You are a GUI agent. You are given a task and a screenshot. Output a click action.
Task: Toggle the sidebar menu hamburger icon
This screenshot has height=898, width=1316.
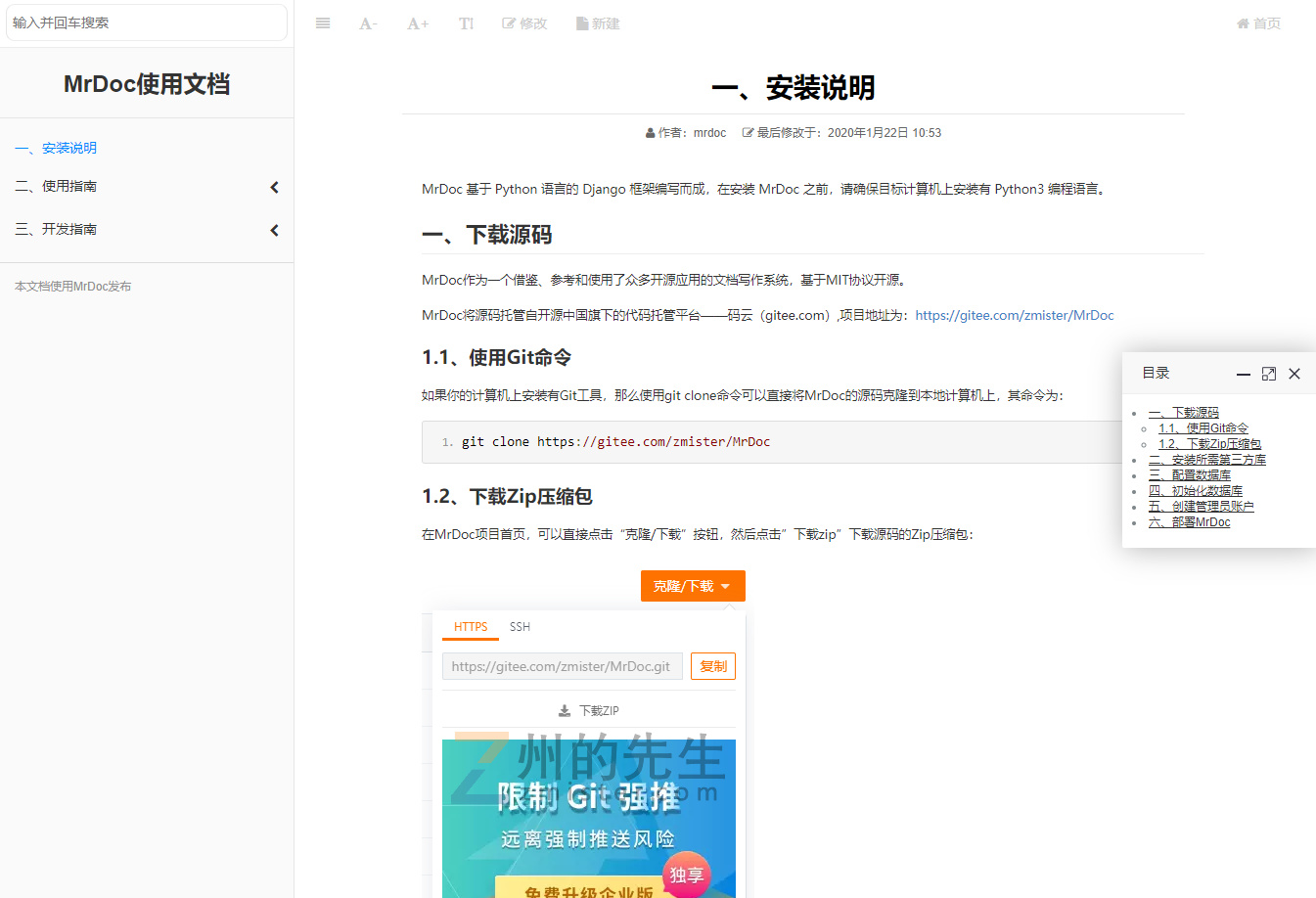coord(323,23)
